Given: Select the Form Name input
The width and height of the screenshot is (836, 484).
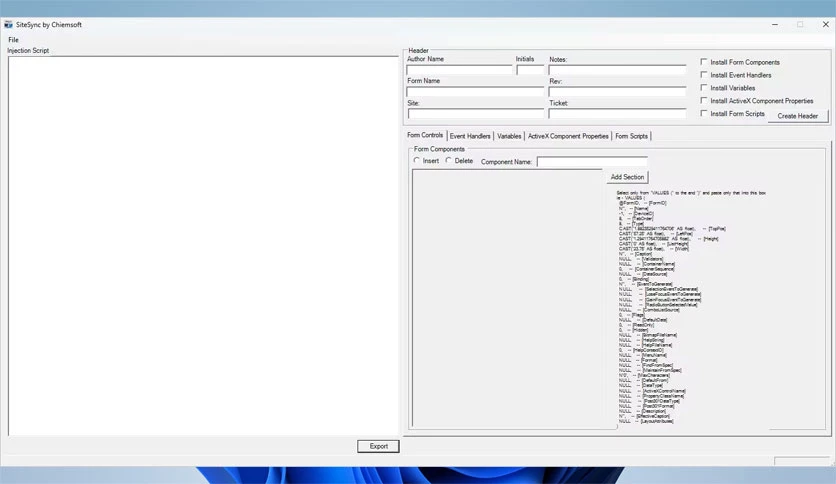Looking at the screenshot, I should tap(475, 92).
